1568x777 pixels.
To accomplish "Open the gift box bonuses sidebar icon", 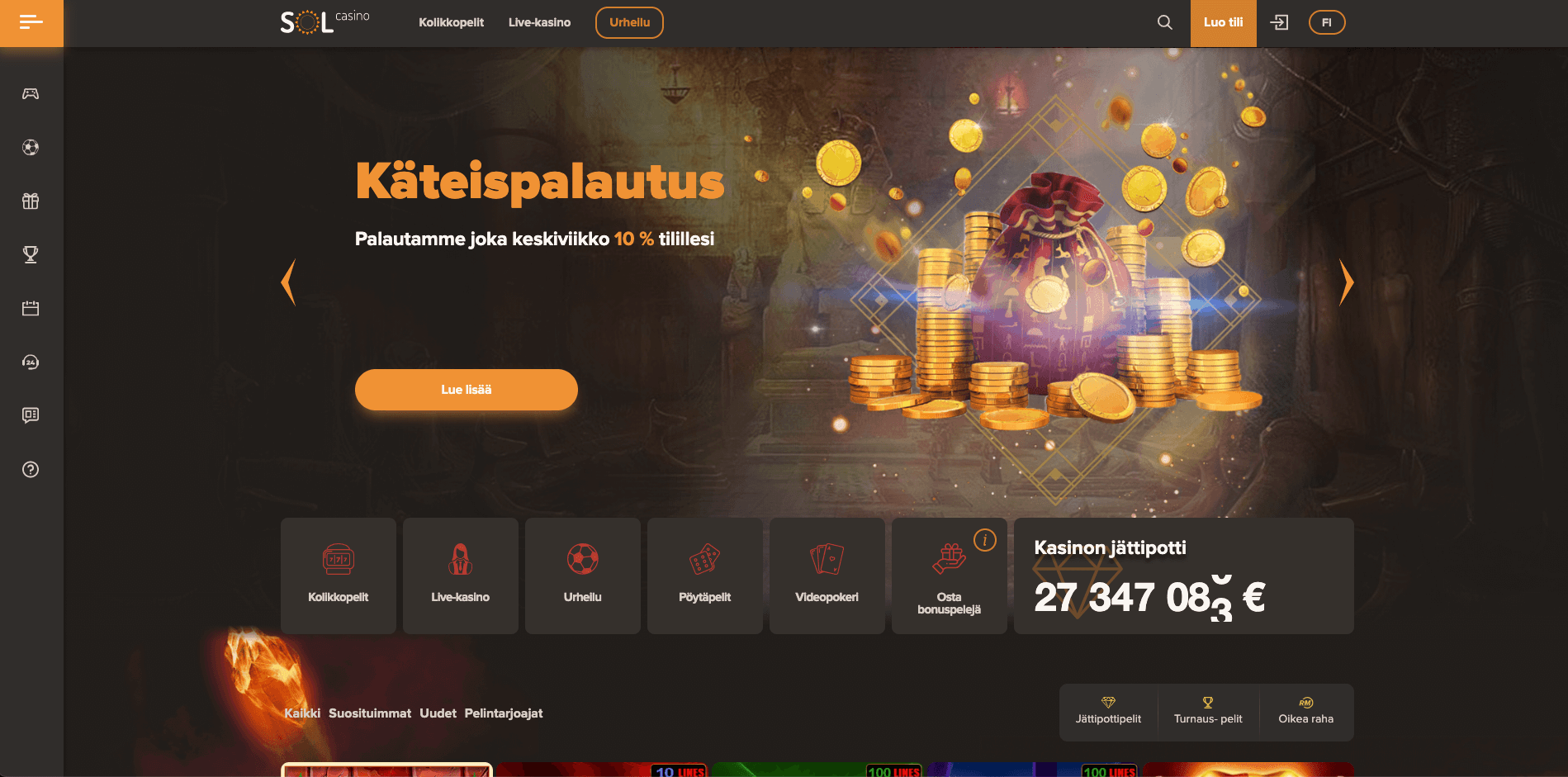I will 31,201.
